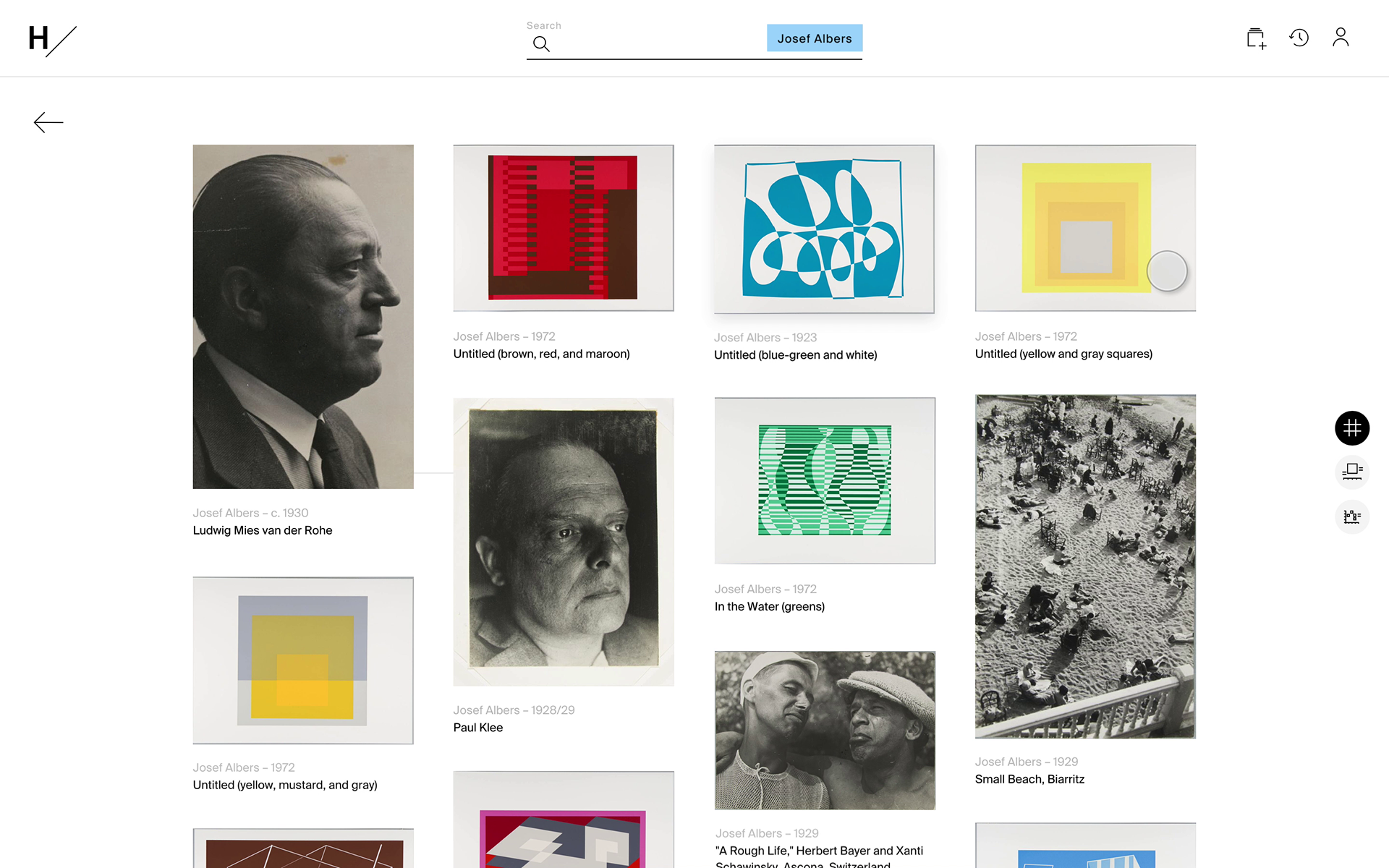Open the Small Beach, Biarritz title link
Viewport: 1389px width, 868px height.
(x=1029, y=779)
